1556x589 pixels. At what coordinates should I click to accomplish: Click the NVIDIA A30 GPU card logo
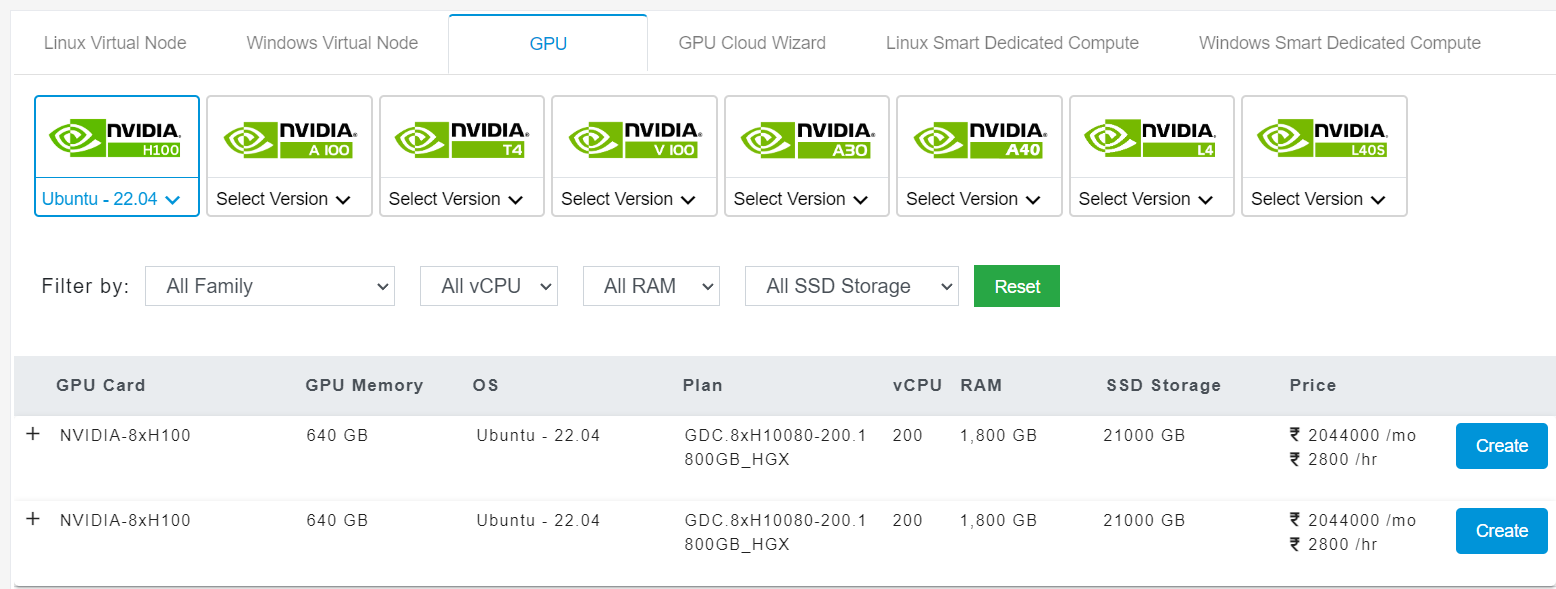(x=807, y=138)
